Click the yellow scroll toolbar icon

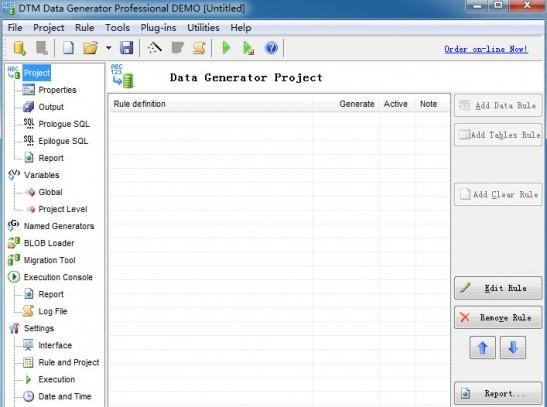(199, 48)
